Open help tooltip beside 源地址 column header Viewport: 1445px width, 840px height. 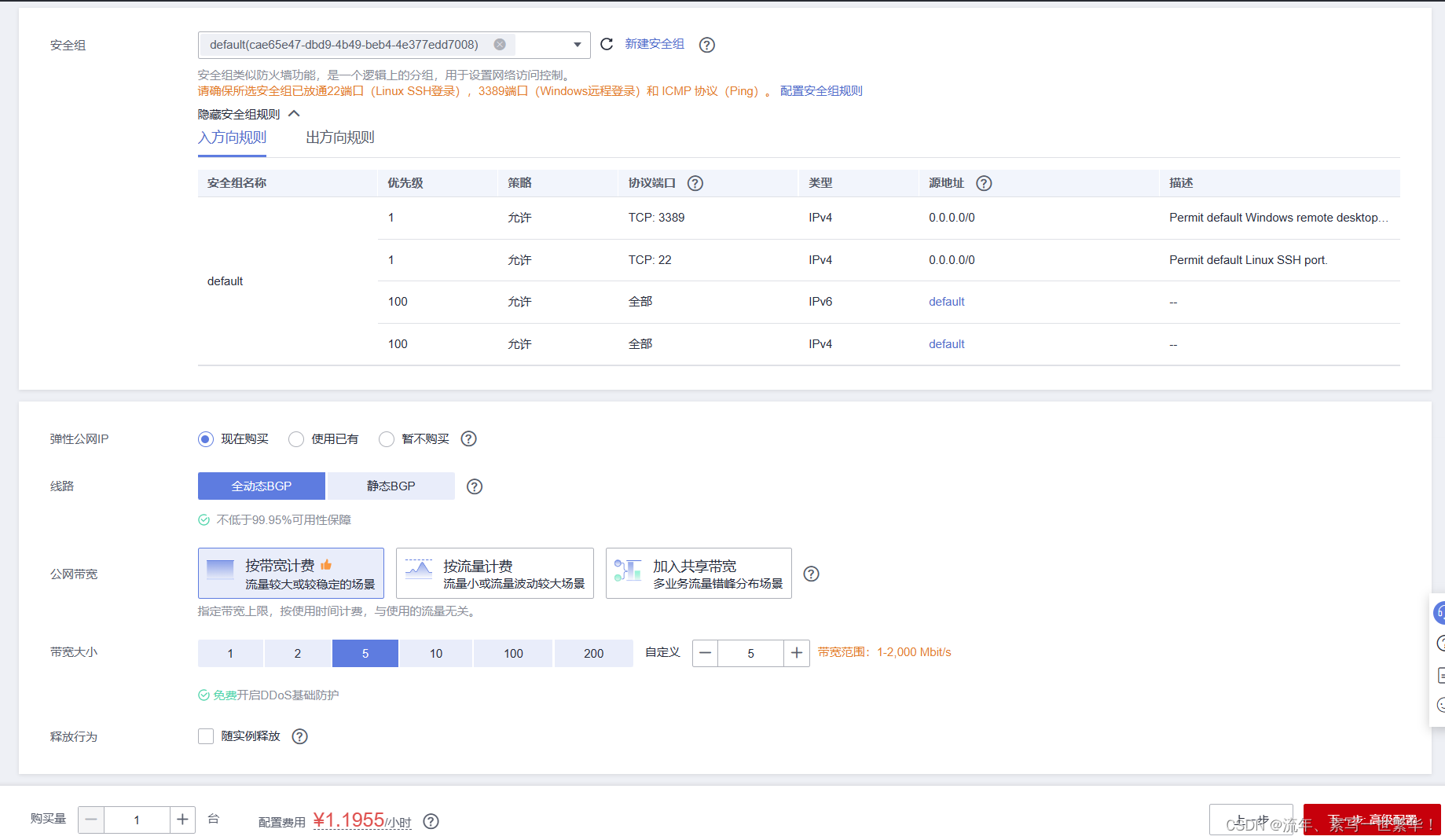(x=984, y=182)
